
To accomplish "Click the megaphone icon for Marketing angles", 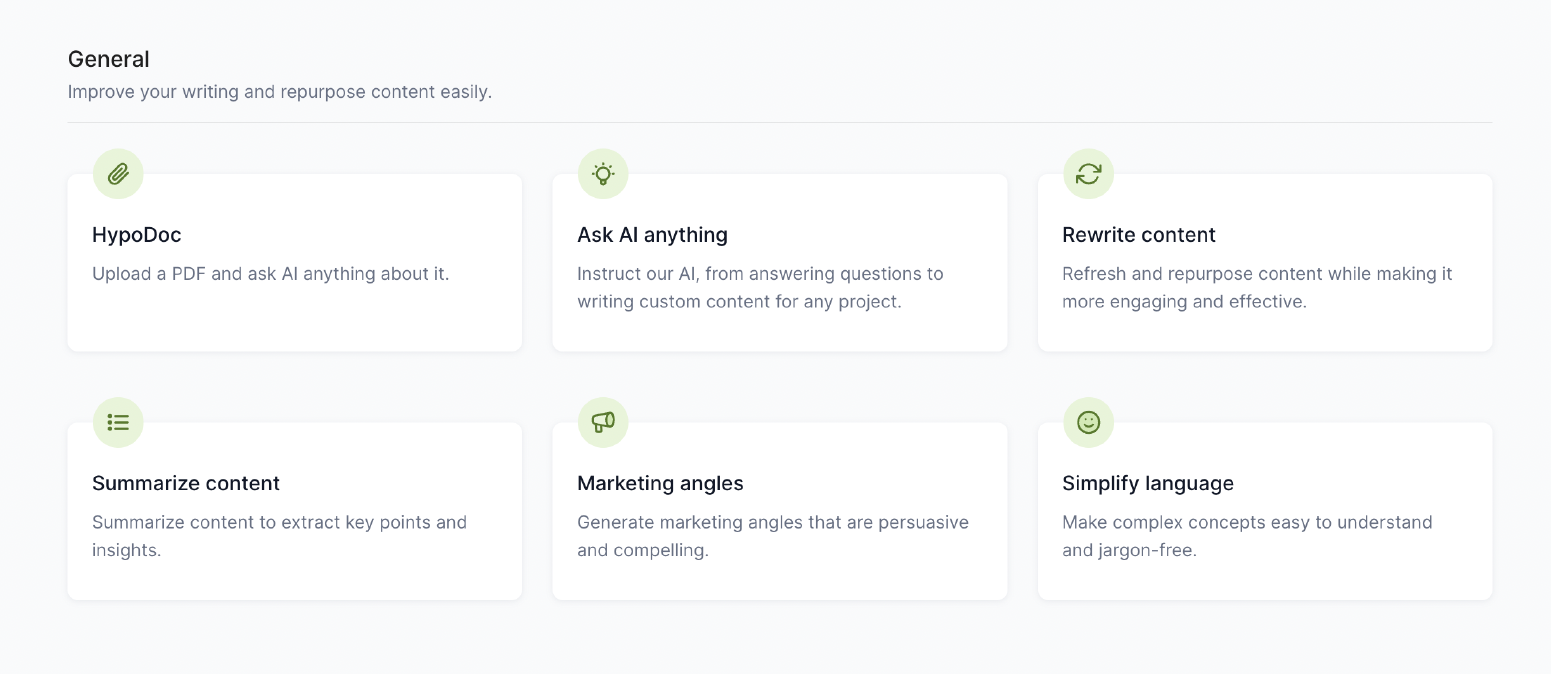I will tap(603, 422).
